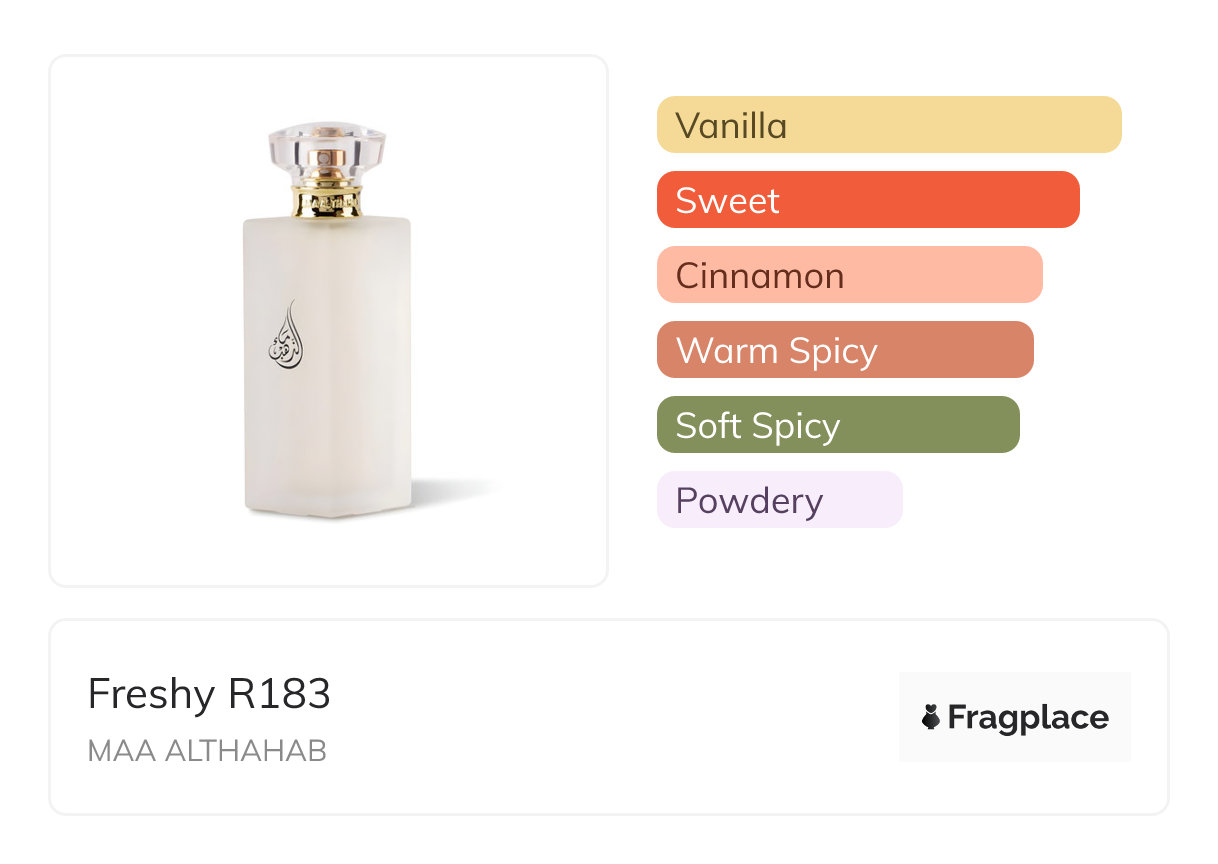Click the crystal cap of the perfume bottle
Image resolution: width=1218 pixels, height=864 pixels.
point(327,147)
